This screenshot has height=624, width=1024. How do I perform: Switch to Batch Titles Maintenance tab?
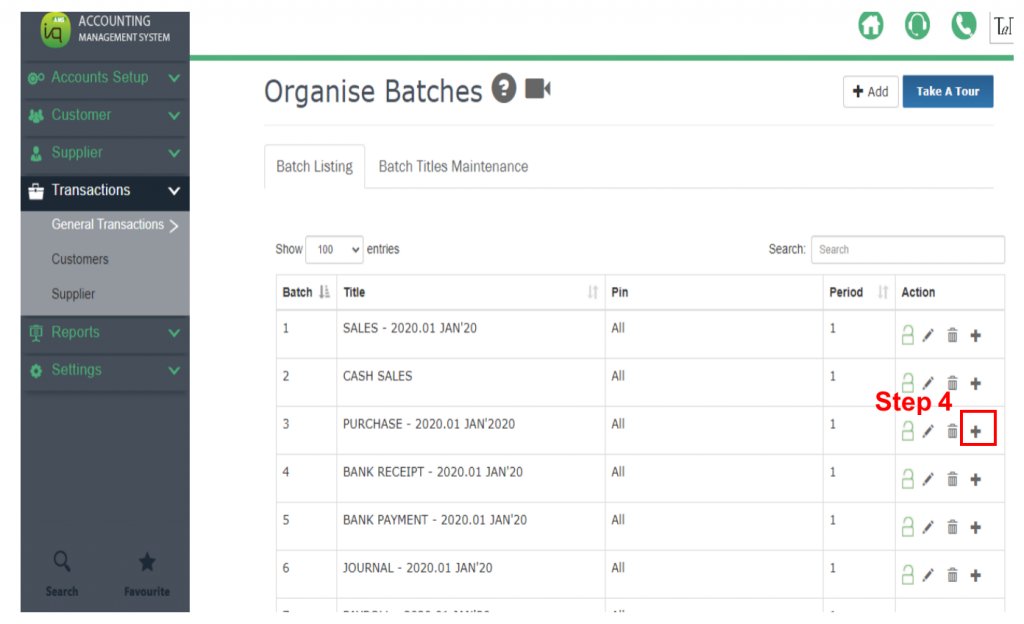click(453, 167)
